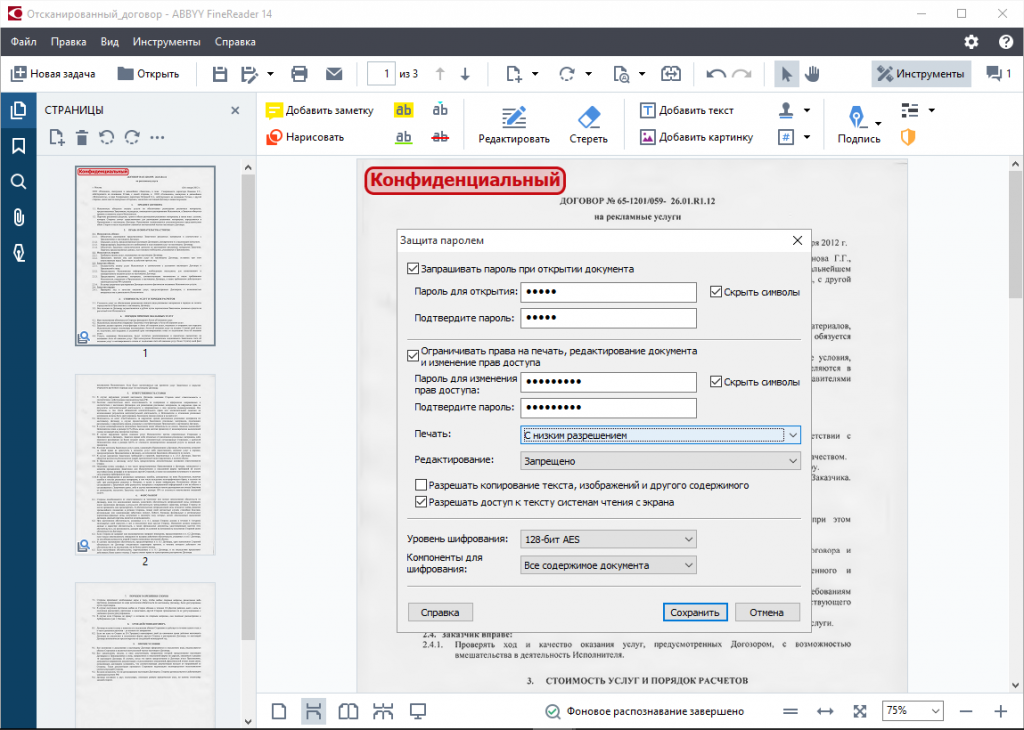
Task: Open the Search sidebar icon
Action: (x=18, y=181)
